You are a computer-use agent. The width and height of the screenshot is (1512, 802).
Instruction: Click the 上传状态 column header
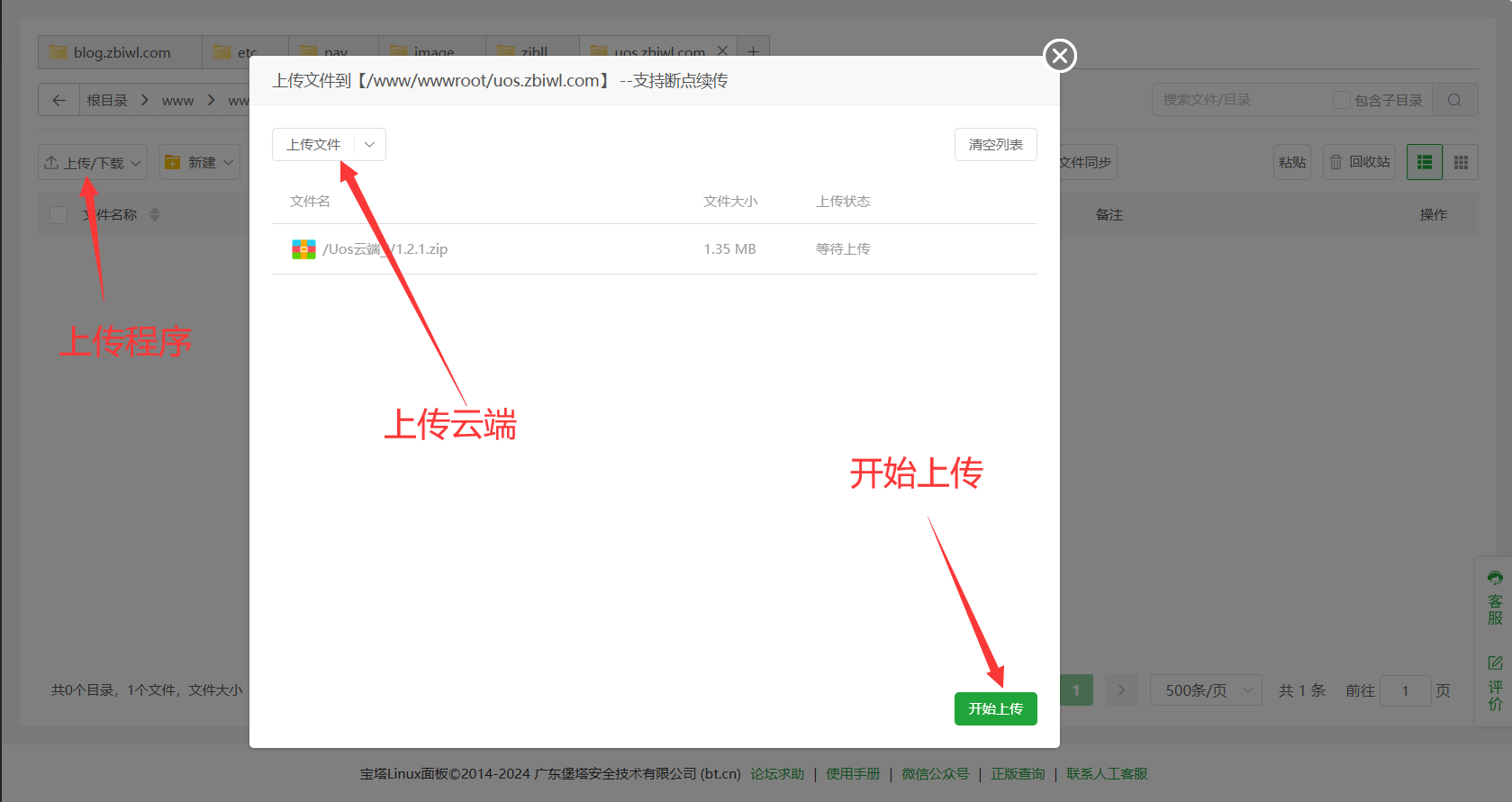tap(843, 202)
